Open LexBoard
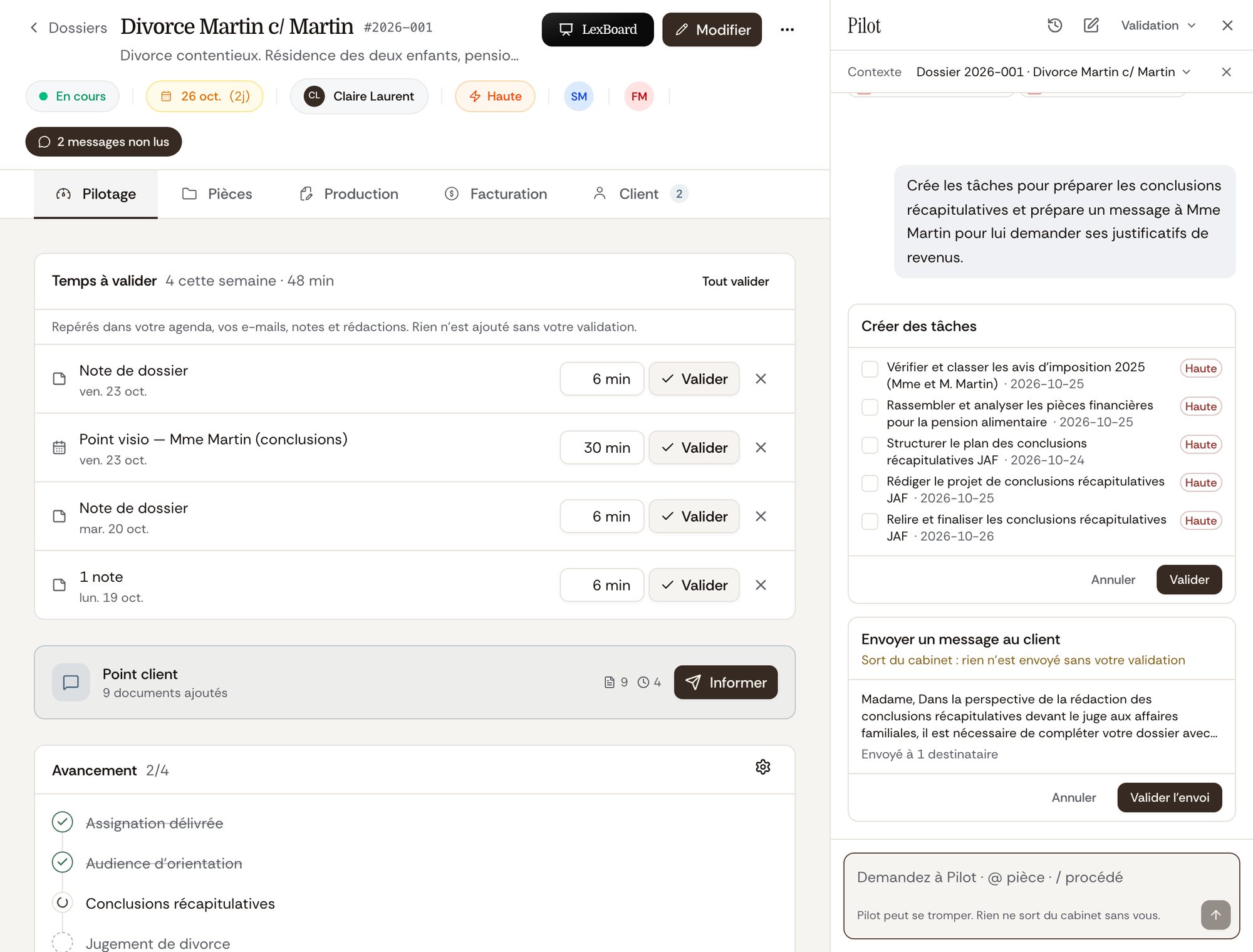The image size is (1253, 952). pyautogui.click(x=598, y=29)
